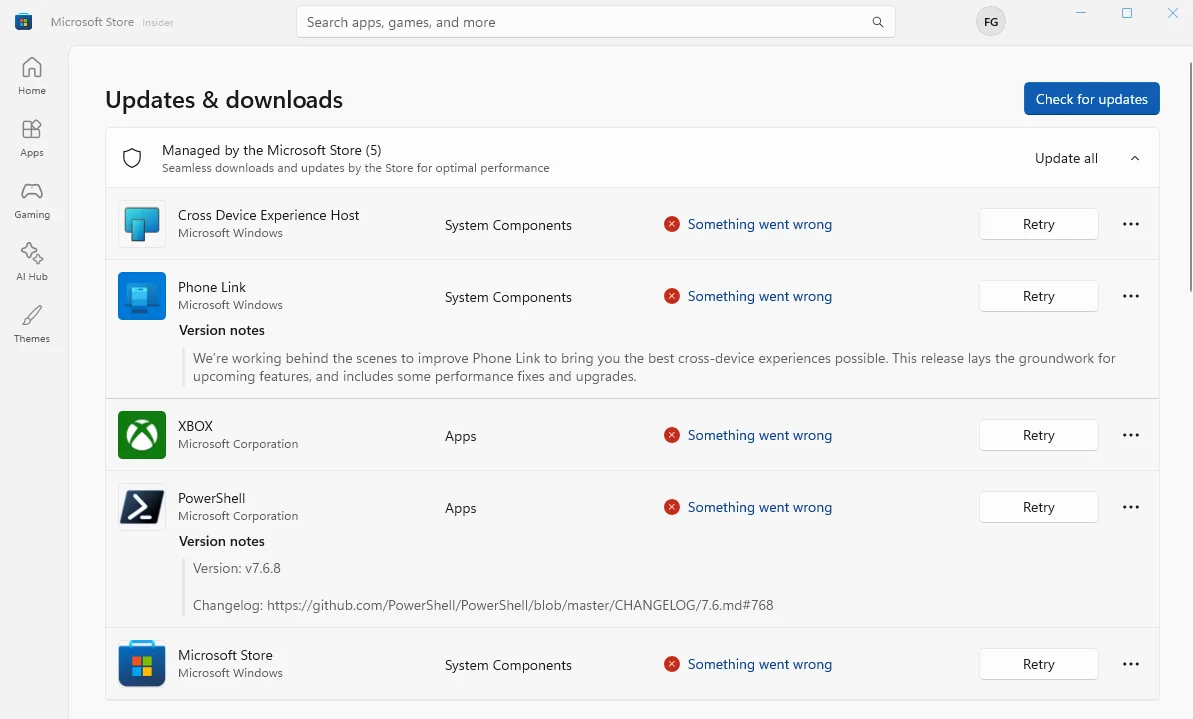Image resolution: width=1193 pixels, height=719 pixels.
Task: Open AI Hub from sidebar
Action: click(32, 262)
